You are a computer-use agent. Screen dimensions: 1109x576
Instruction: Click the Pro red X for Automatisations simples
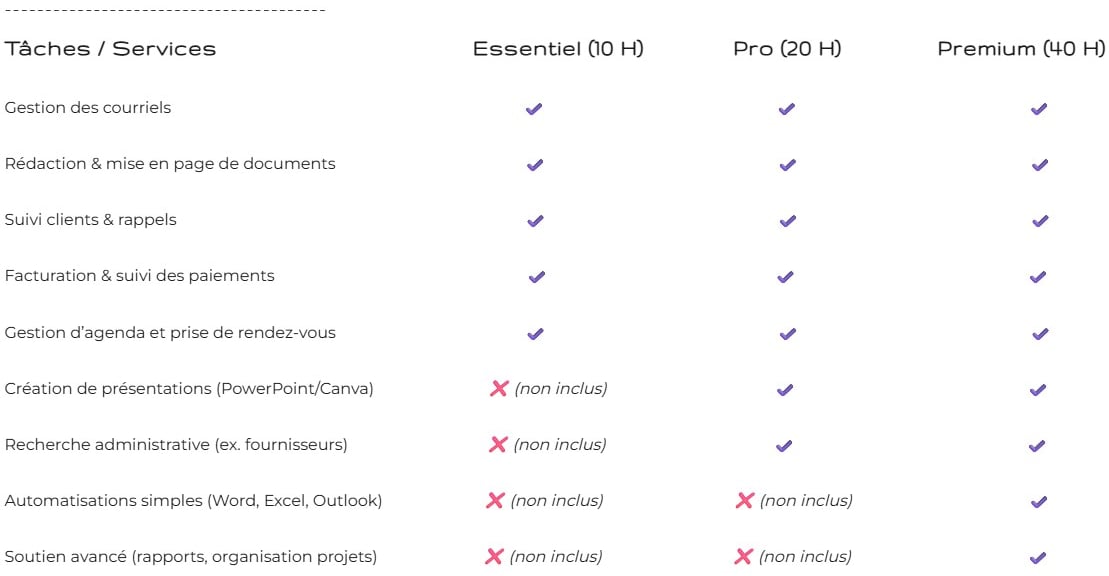[x=744, y=501]
